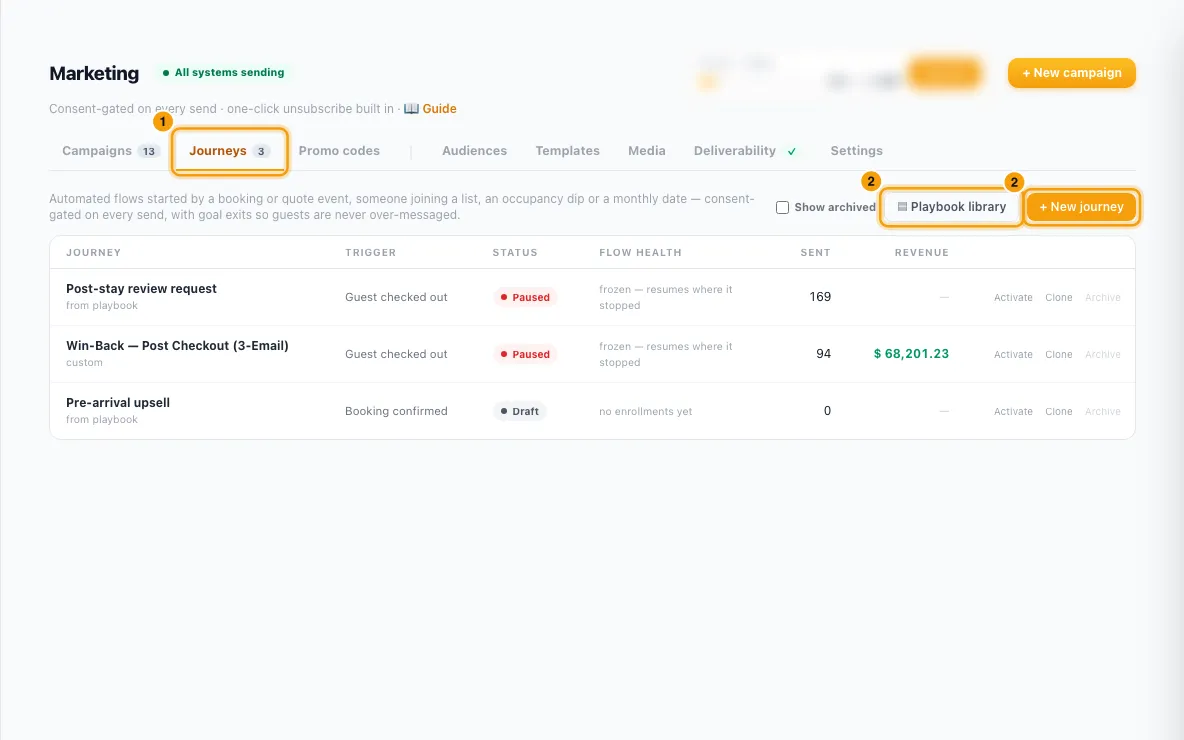
Task: Click the Draft status badge
Action: tap(520, 412)
